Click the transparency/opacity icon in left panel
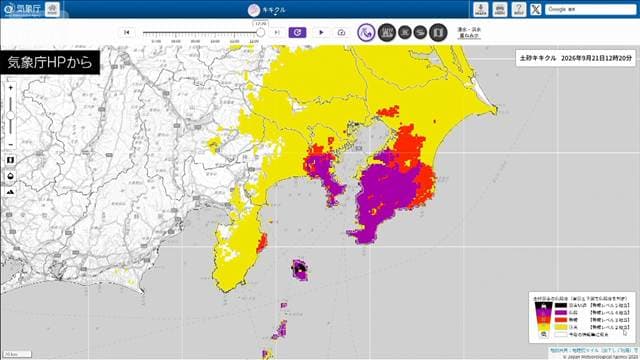 (x=11, y=176)
